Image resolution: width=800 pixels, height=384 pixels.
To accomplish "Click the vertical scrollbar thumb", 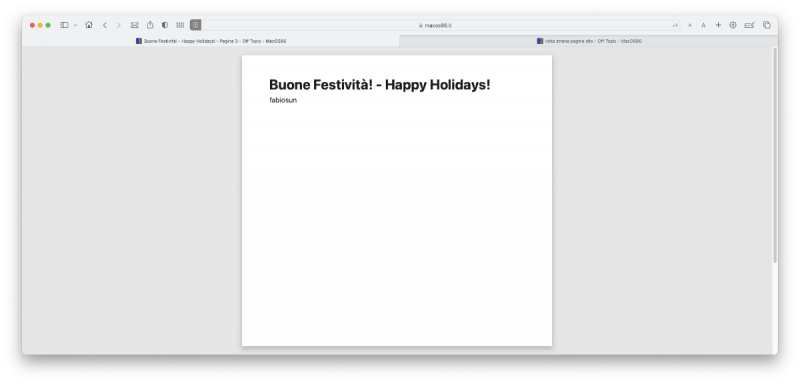I will 774,156.
